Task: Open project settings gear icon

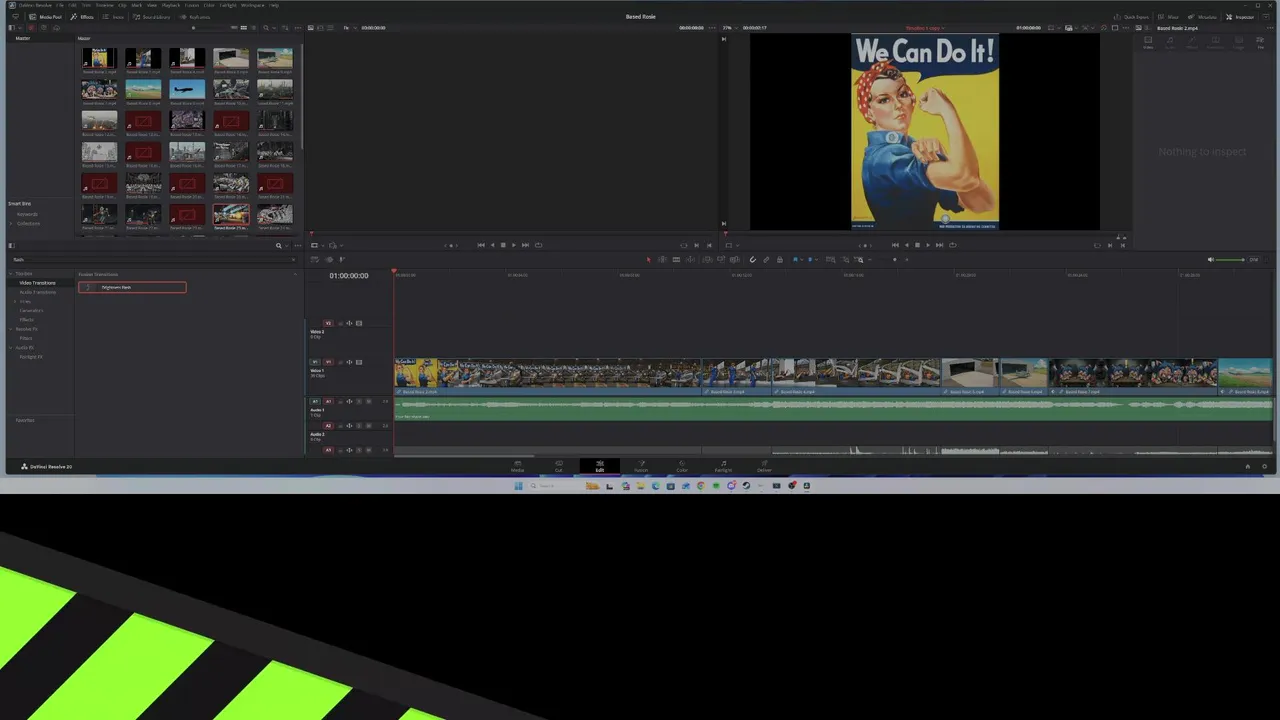Action: point(1264,466)
